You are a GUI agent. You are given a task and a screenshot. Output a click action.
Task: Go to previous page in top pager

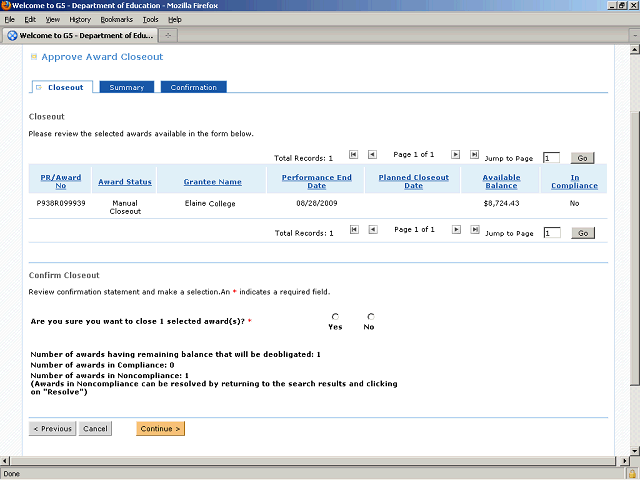click(x=372, y=155)
